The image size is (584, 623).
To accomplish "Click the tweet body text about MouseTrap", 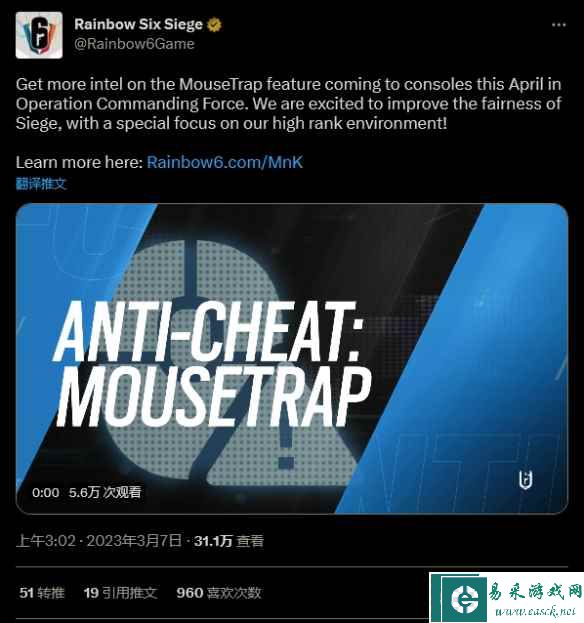I will point(288,104).
